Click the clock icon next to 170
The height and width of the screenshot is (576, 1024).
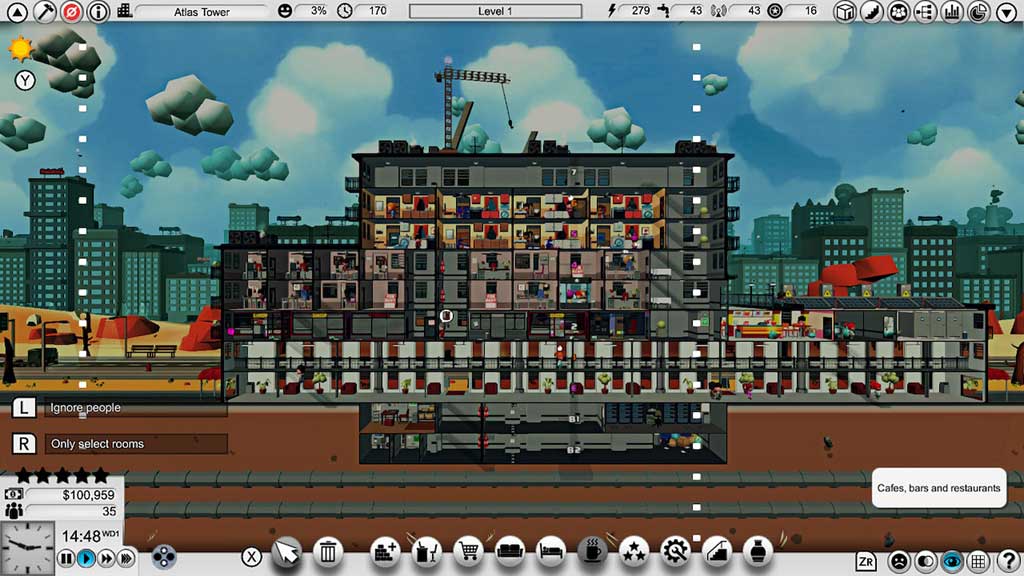[x=344, y=11]
